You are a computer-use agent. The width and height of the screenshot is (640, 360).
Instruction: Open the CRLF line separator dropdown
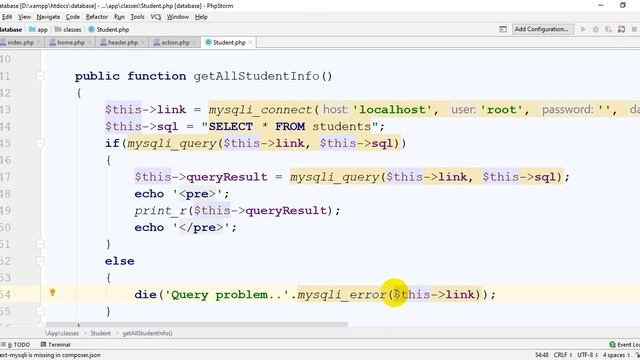pyautogui.click(x=563, y=355)
